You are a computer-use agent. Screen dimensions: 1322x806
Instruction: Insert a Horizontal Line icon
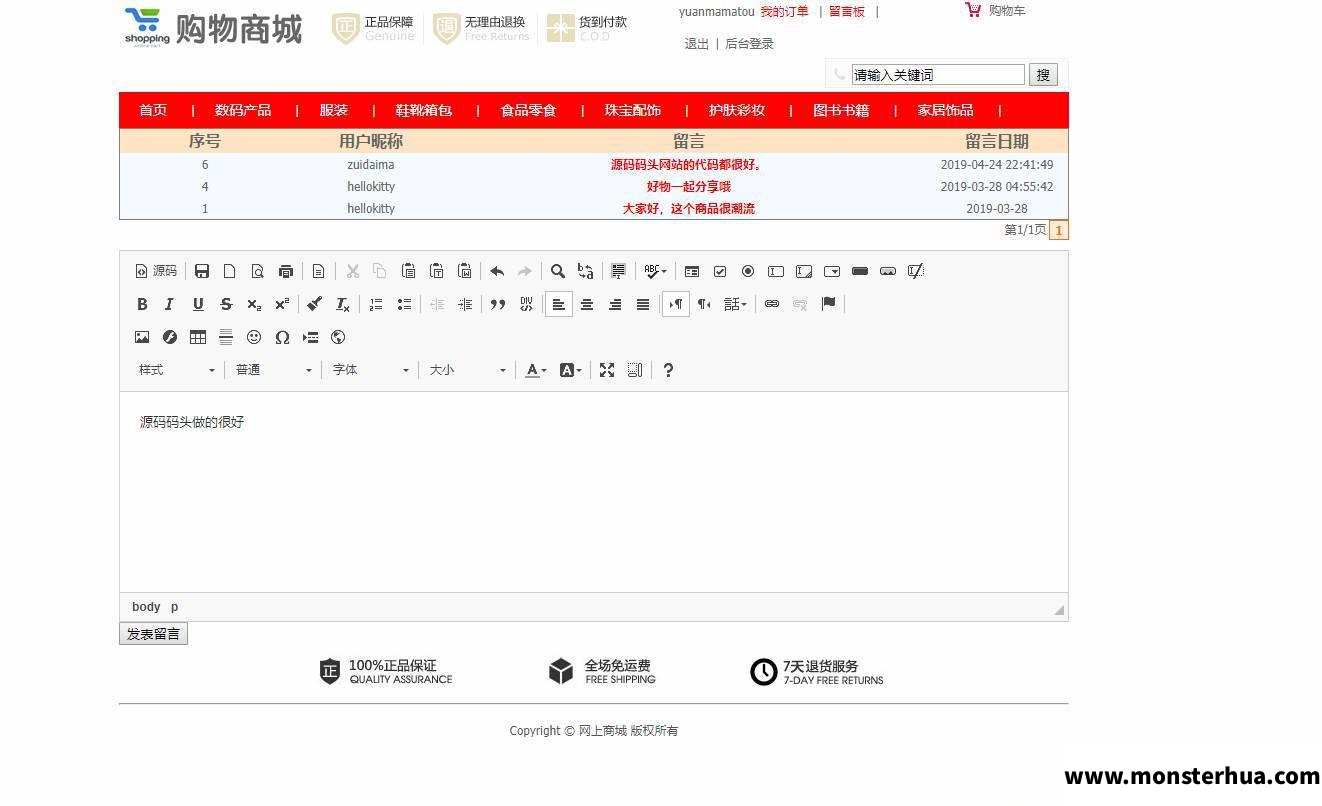(x=226, y=337)
